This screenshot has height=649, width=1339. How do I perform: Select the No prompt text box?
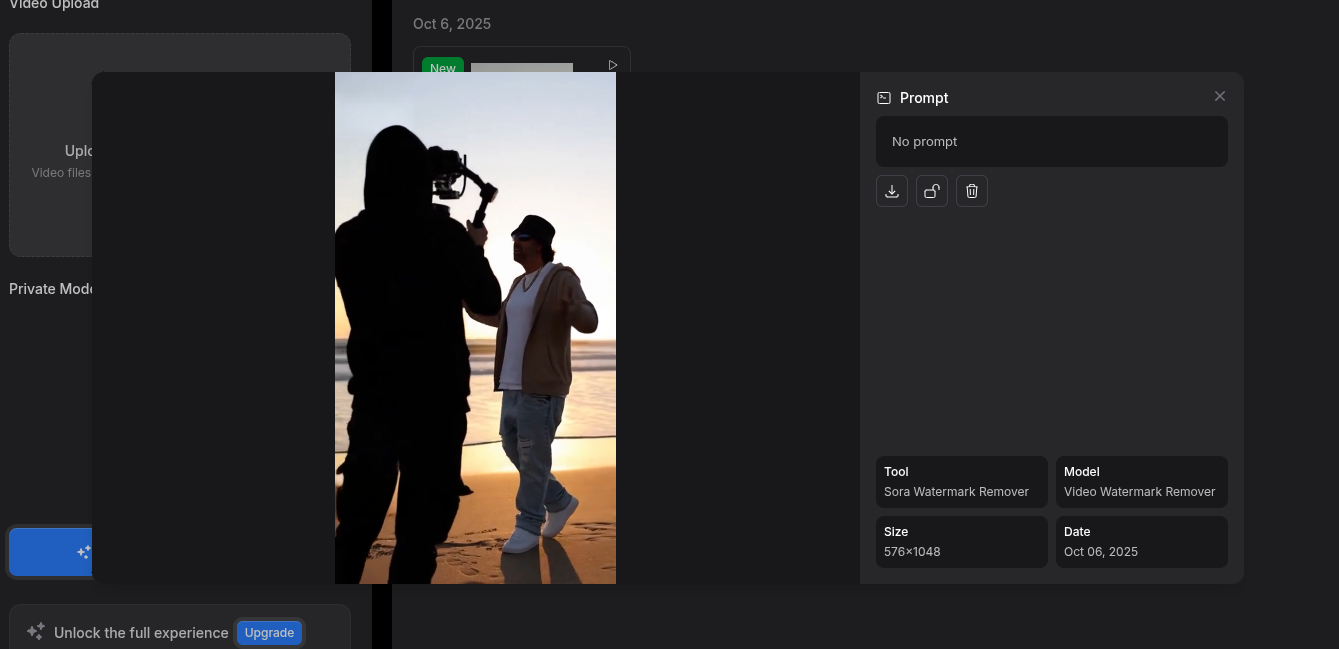click(1051, 141)
